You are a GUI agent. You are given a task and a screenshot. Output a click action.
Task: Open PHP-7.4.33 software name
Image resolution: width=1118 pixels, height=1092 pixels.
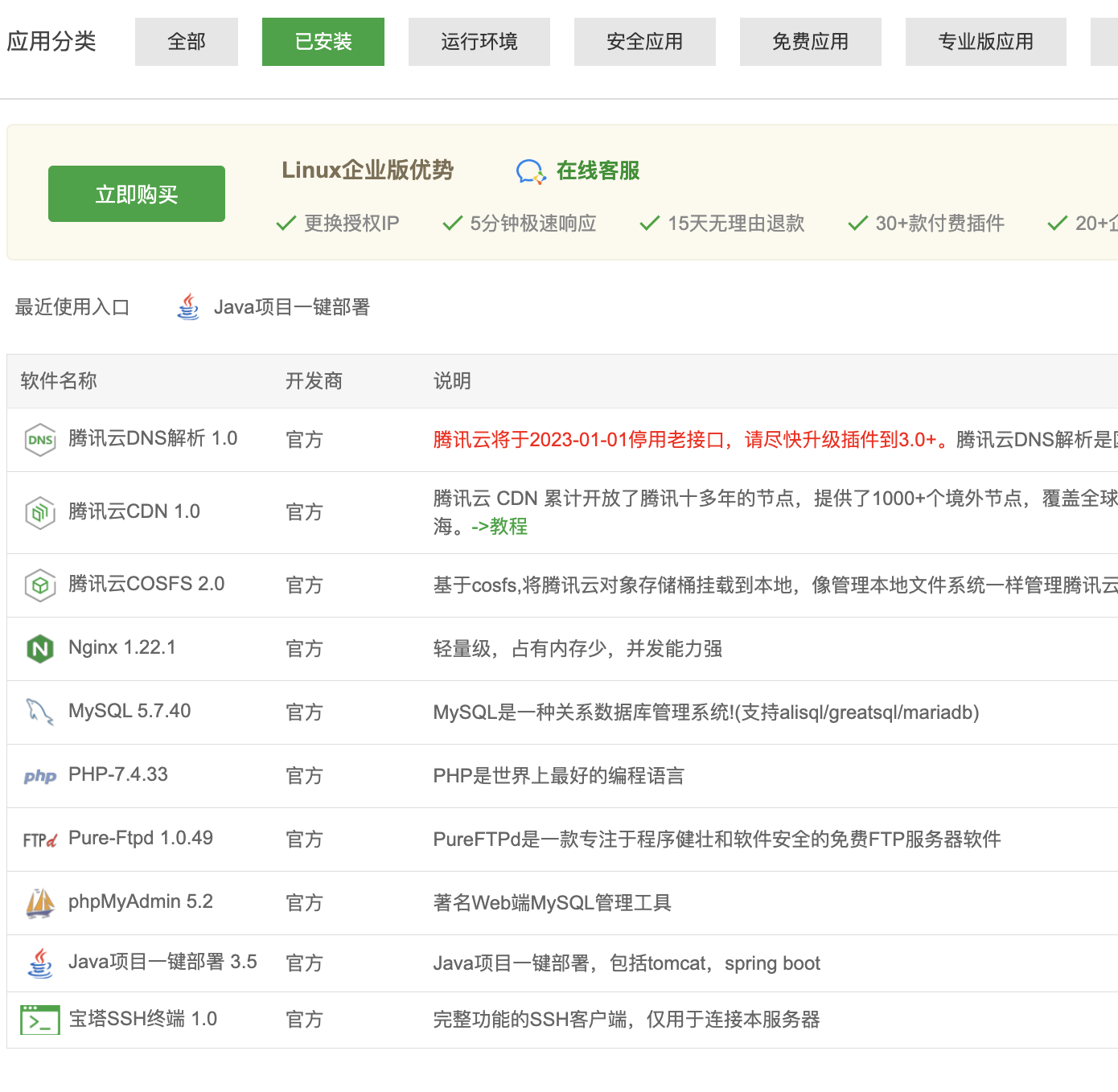coord(118,774)
